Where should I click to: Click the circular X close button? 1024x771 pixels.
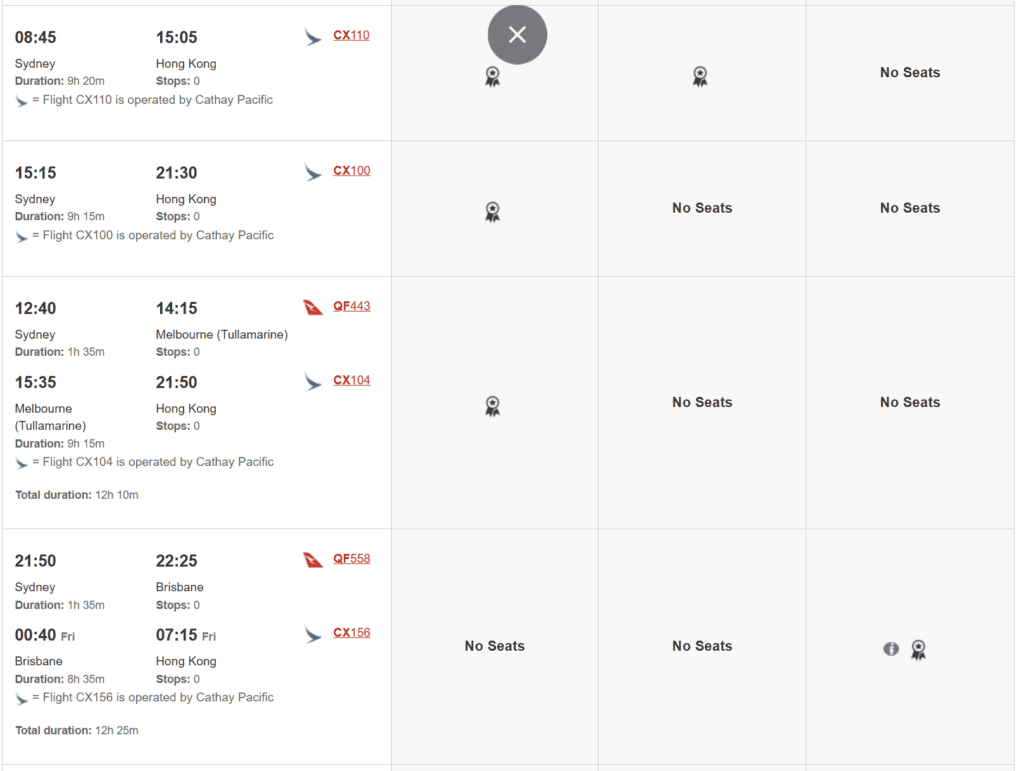517,35
